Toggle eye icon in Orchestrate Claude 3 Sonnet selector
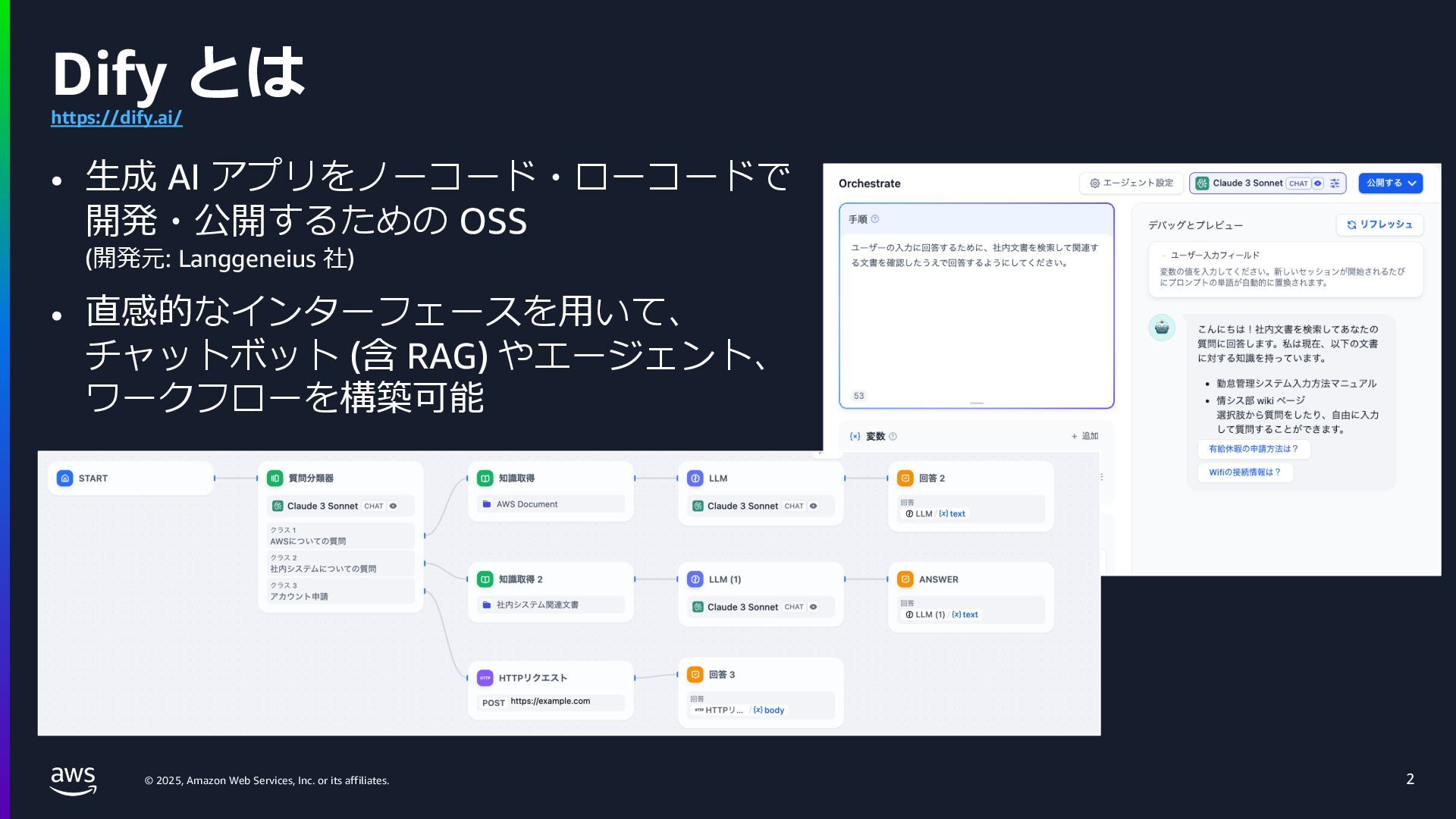The height and width of the screenshot is (819, 1456). pos(1318,184)
